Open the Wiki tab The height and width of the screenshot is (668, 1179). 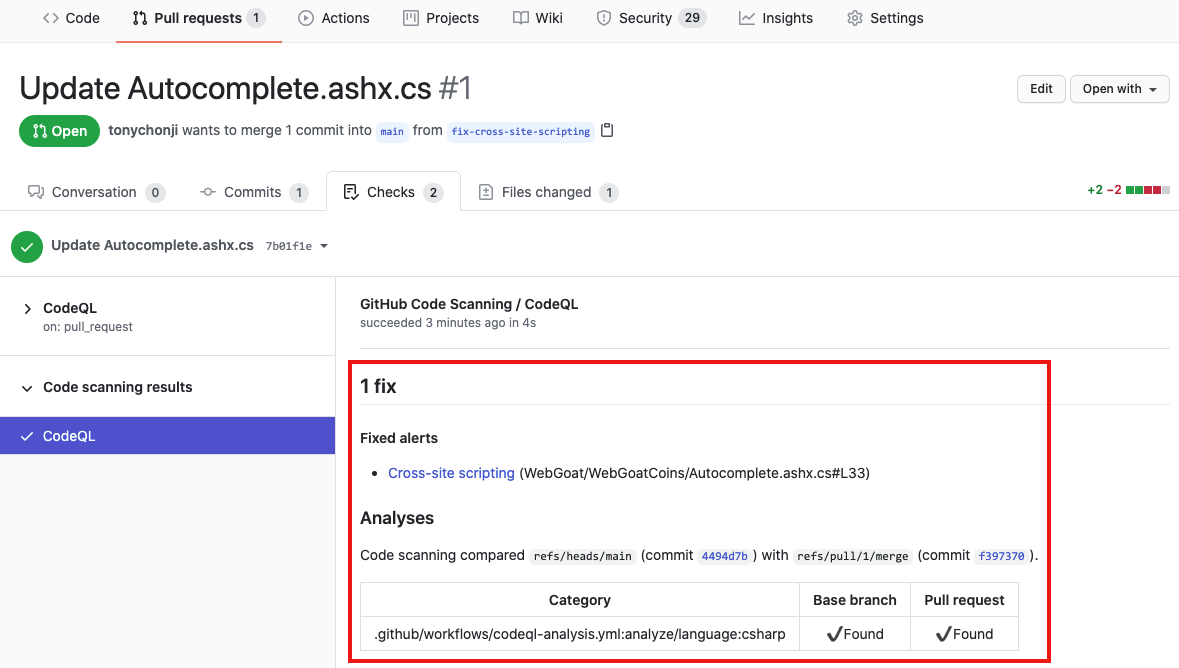(x=538, y=18)
